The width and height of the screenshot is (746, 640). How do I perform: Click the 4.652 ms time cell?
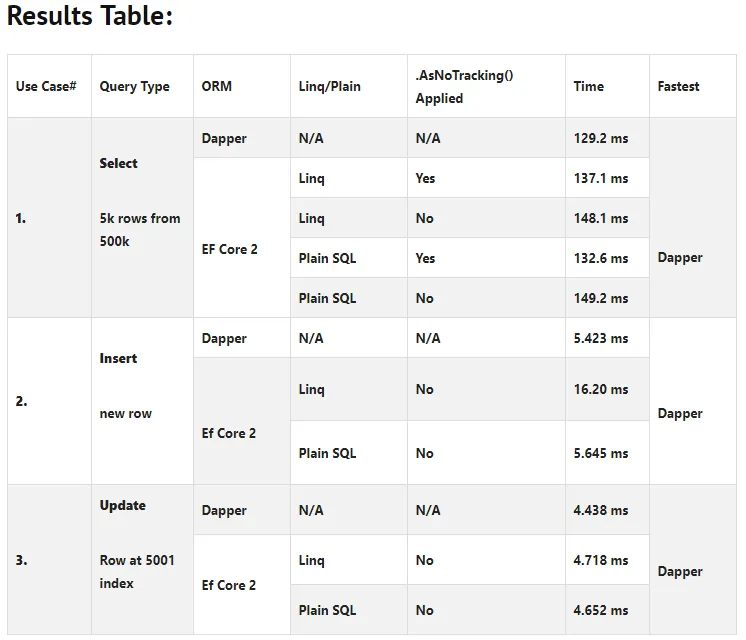tap(601, 611)
